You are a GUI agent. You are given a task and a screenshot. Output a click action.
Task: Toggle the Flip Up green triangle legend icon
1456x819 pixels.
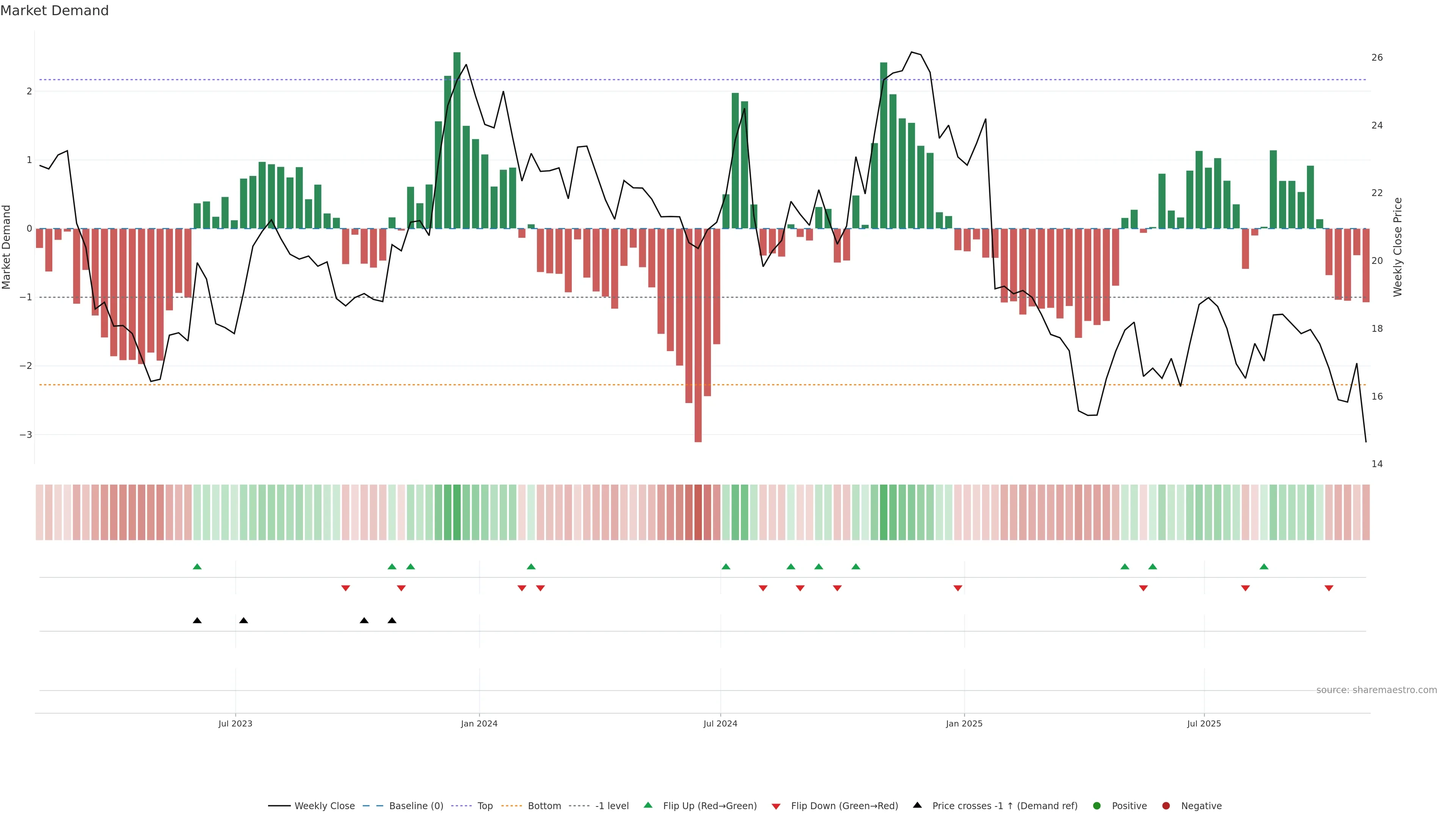point(648,805)
